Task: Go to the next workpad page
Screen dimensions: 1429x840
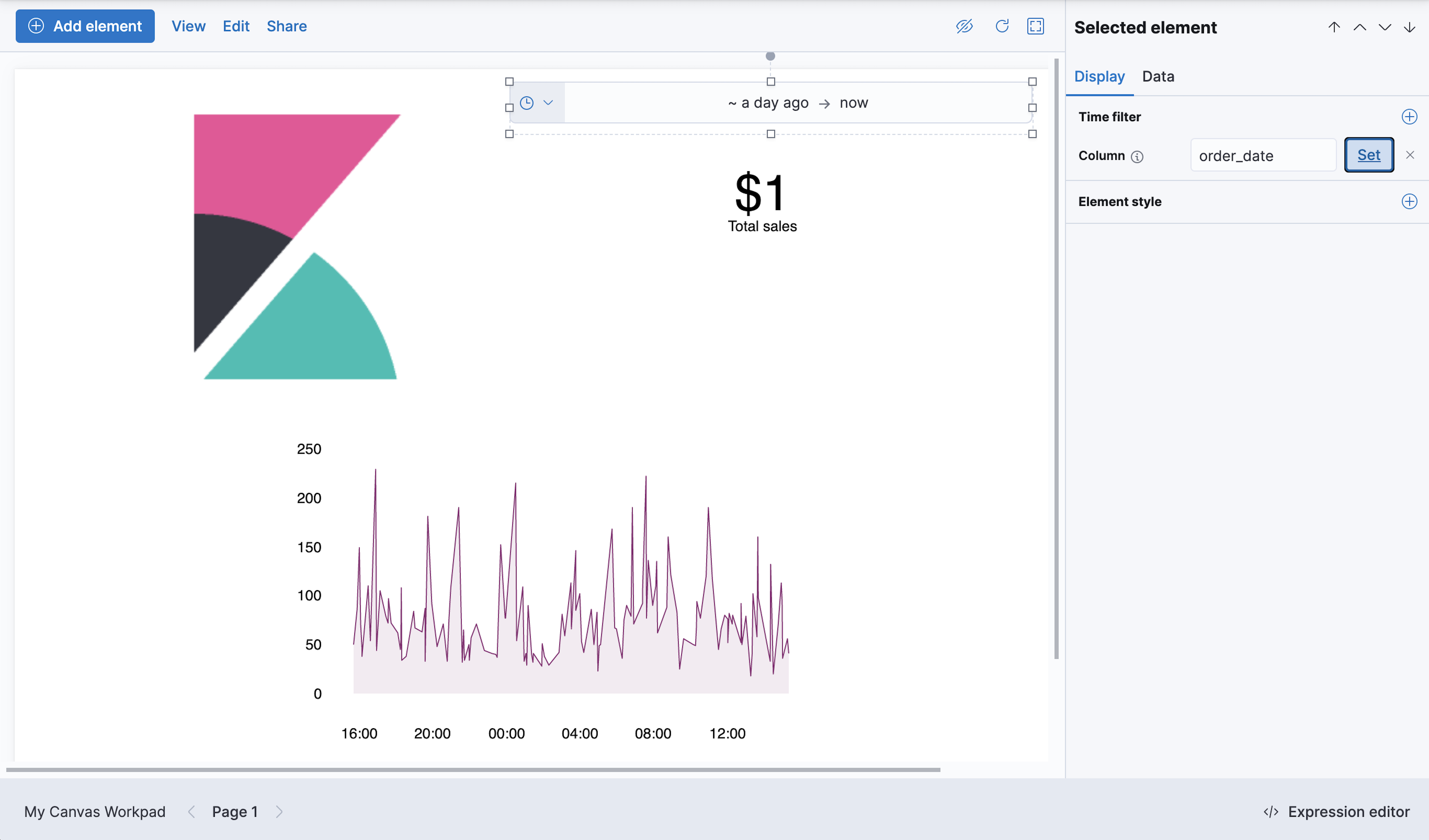Action: (x=279, y=811)
